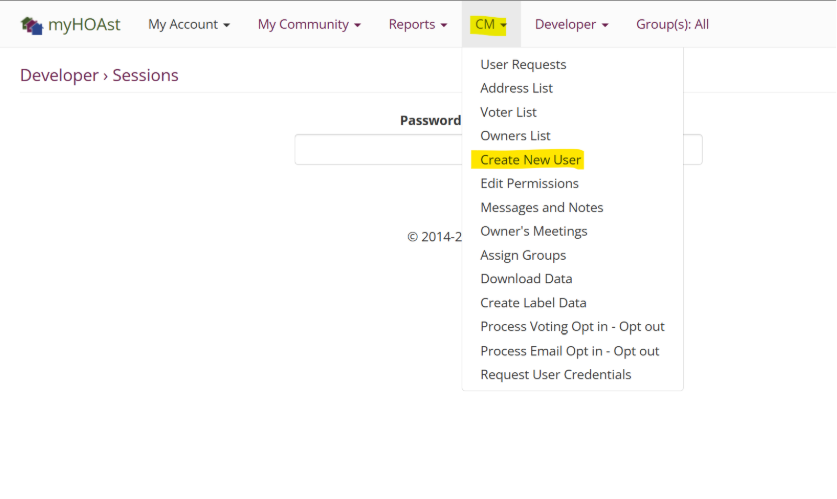
Task: Expand the Developer dropdown menu
Action: [x=571, y=24]
